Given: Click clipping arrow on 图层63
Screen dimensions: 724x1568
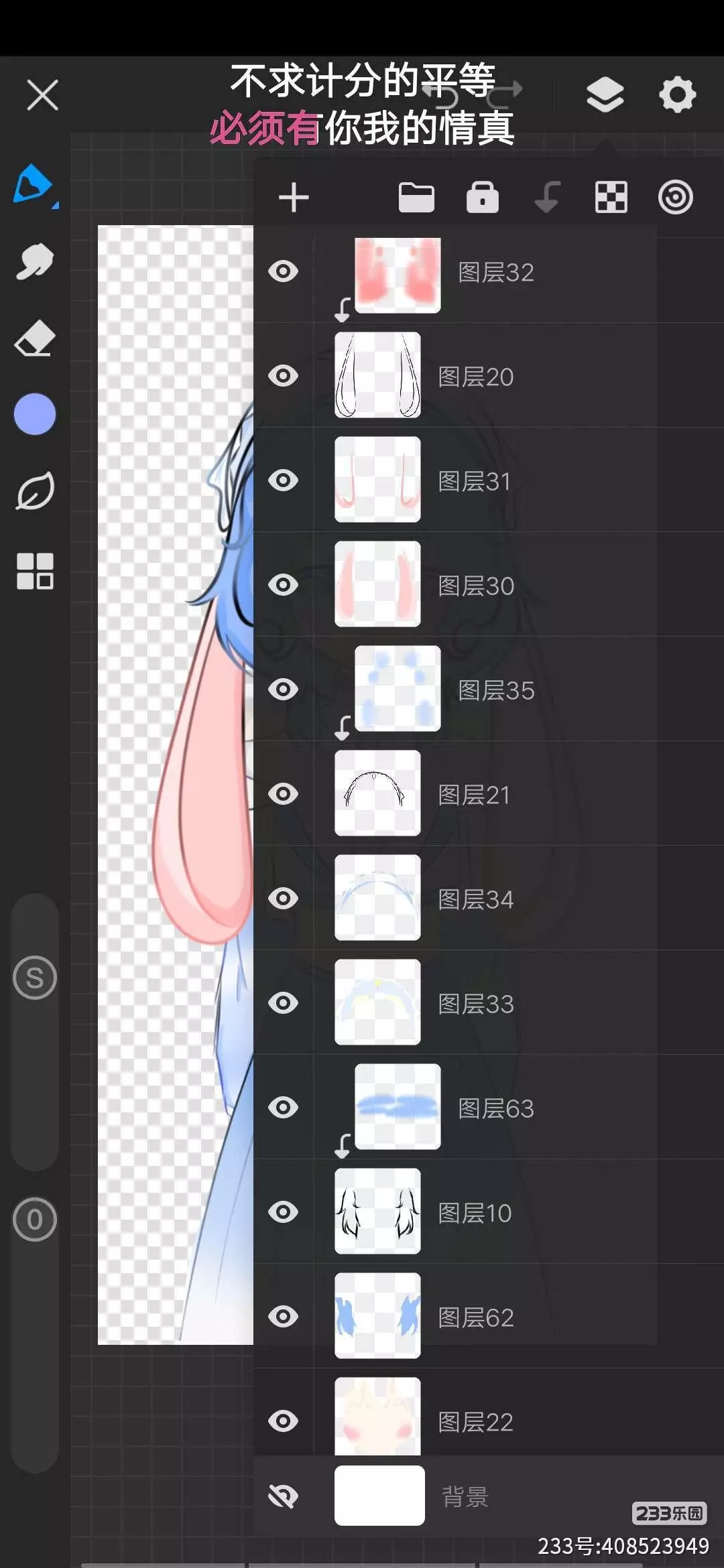Looking at the screenshot, I should (343, 1147).
